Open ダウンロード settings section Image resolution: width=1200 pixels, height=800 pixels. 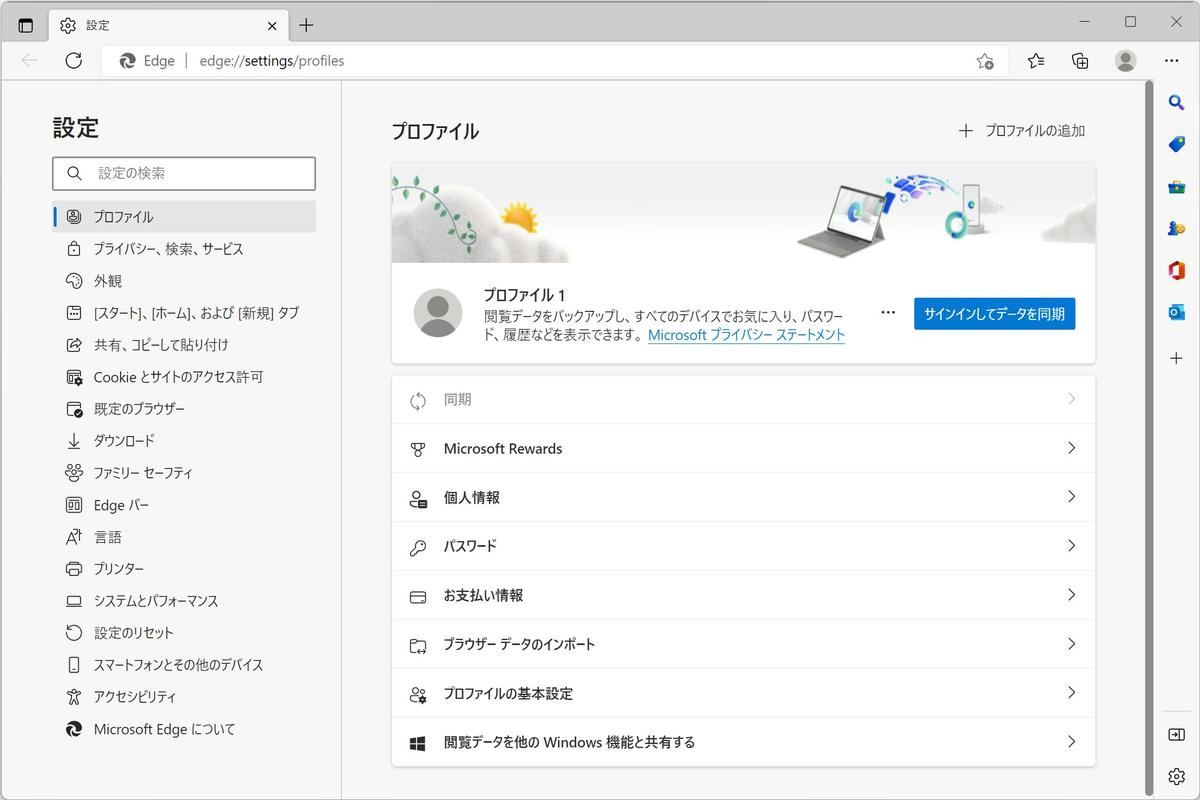point(184,441)
